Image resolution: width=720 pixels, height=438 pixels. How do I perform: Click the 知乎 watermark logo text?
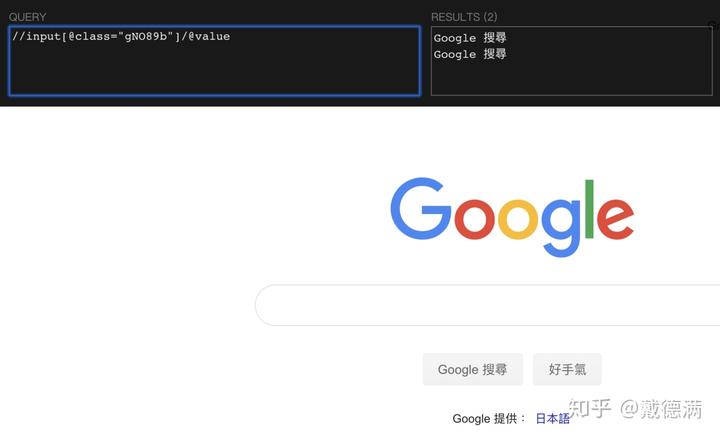pyautogui.click(x=590, y=408)
